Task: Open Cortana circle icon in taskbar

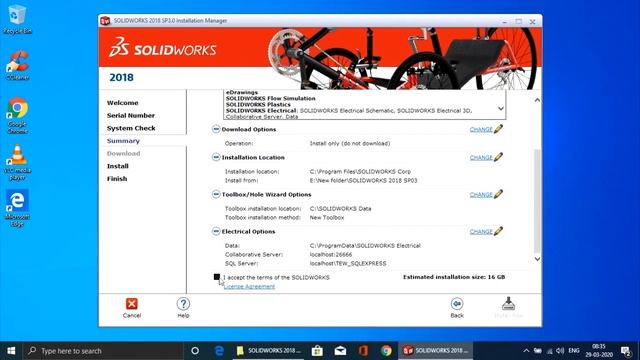Action: pyautogui.click(x=195, y=351)
